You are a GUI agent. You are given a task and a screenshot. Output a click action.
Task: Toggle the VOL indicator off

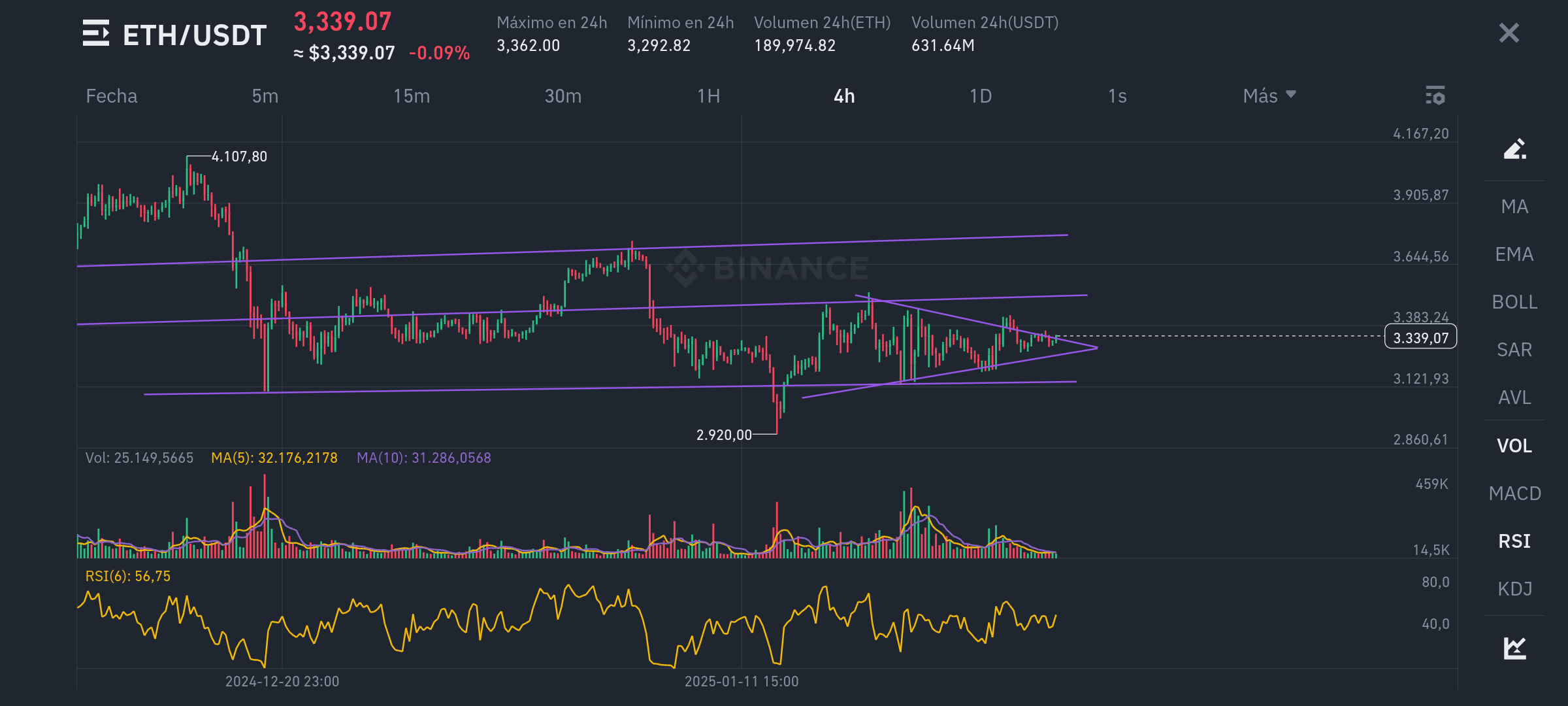tap(1514, 446)
